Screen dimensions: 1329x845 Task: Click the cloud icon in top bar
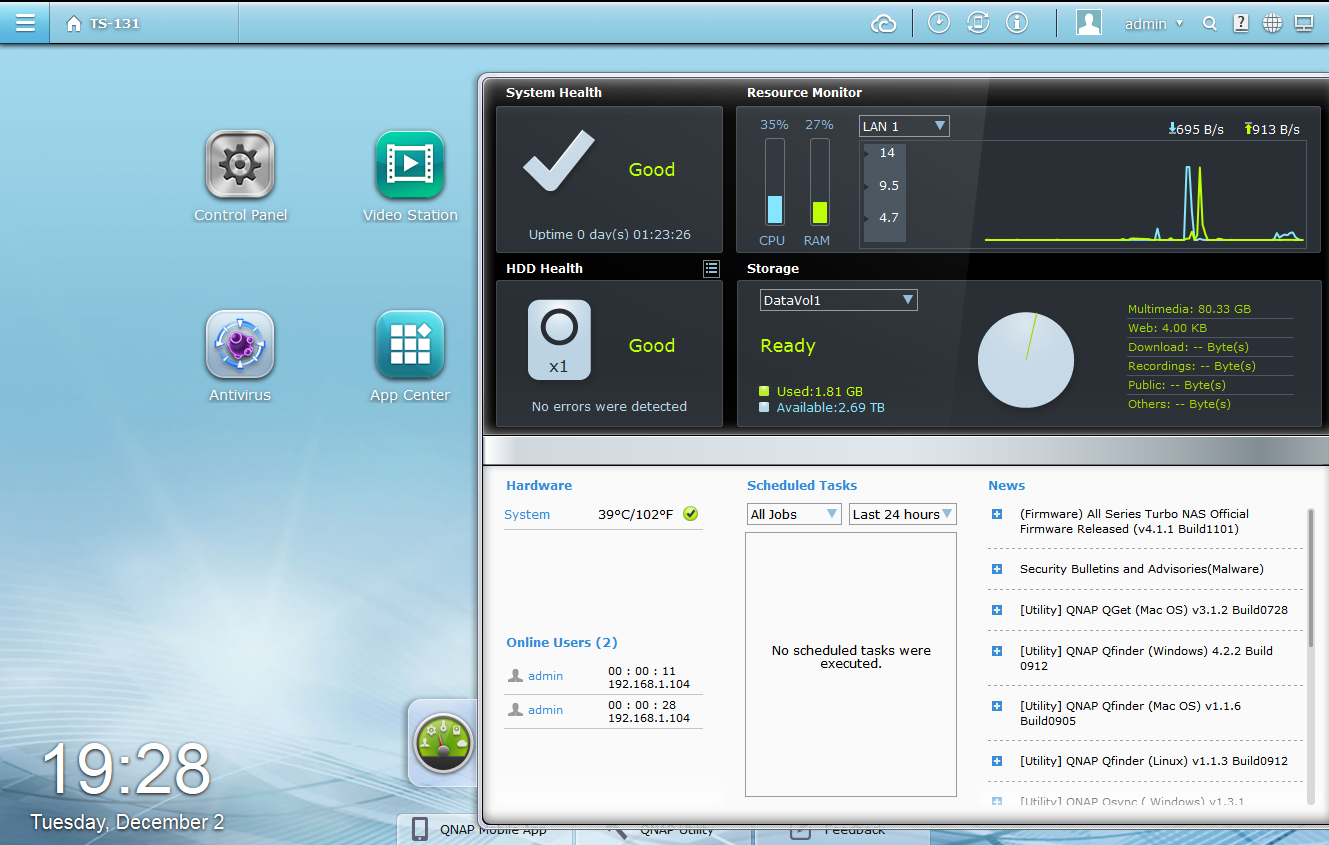[884, 23]
